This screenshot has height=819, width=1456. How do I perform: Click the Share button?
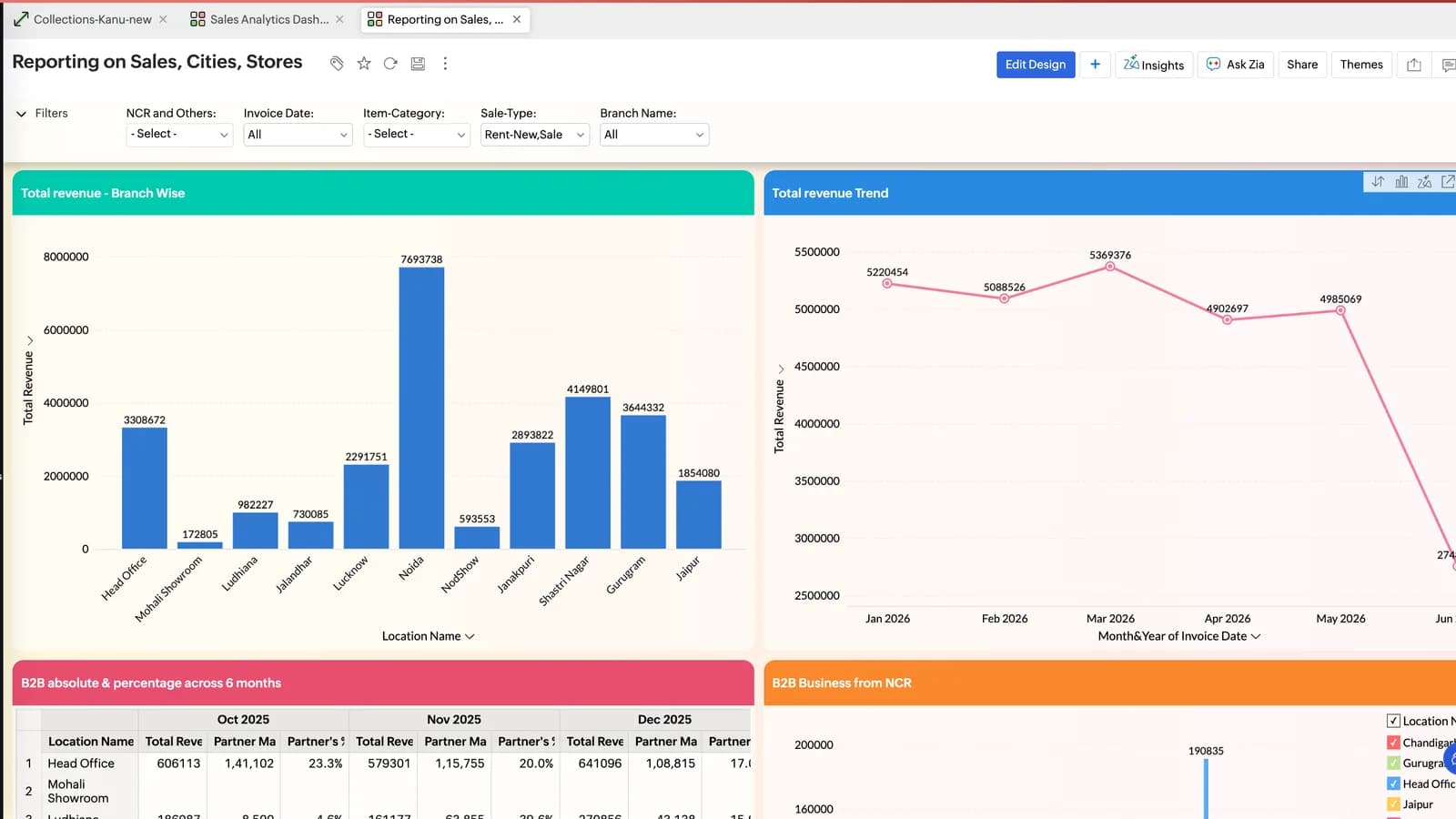click(1302, 65)
